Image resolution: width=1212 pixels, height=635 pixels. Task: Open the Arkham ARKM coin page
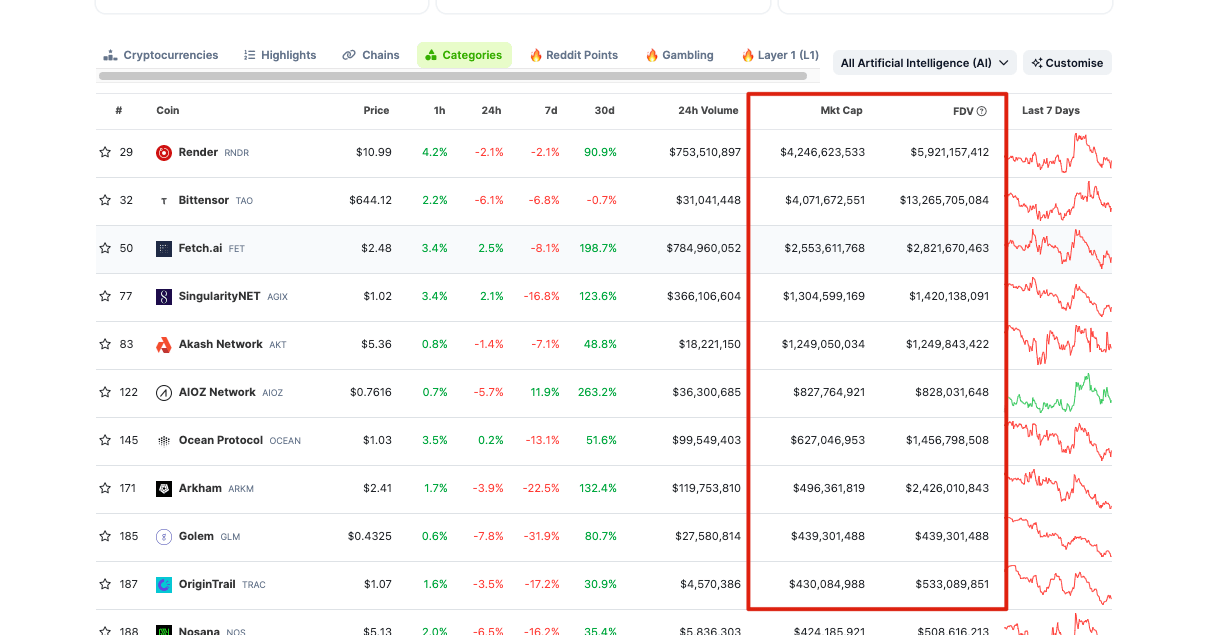click(x=216, y=489)
